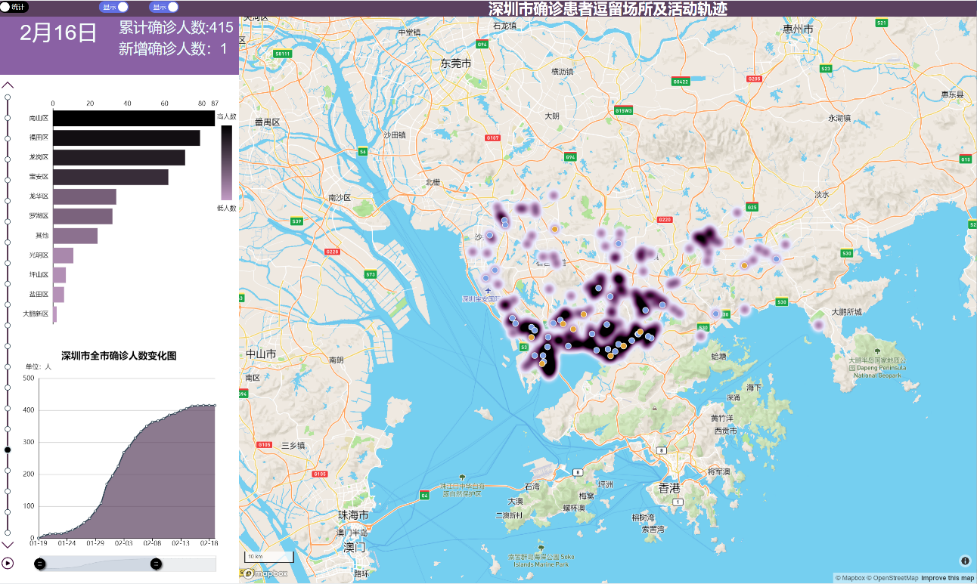Click the 香港 label on the map
Image resolution: width=977 pixels, height=584 pixels.
point(668,488)
